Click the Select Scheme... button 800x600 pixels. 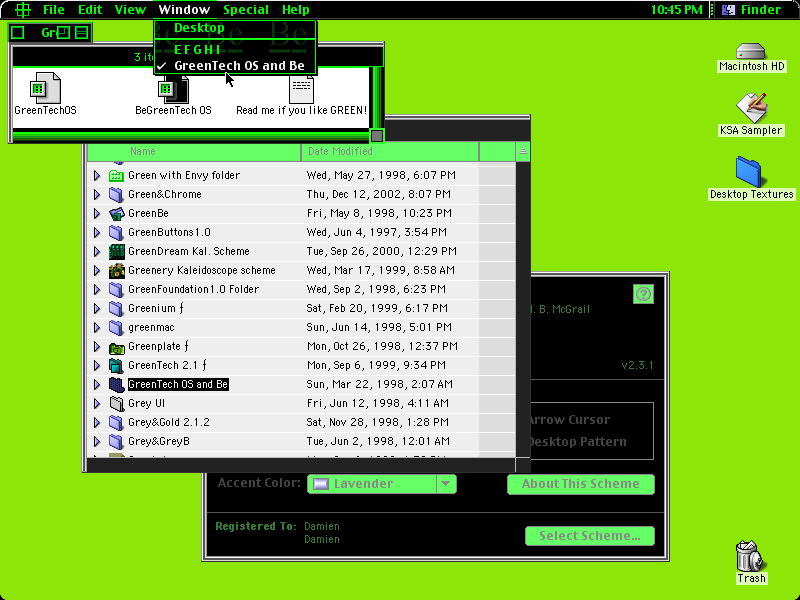[589, 536]
